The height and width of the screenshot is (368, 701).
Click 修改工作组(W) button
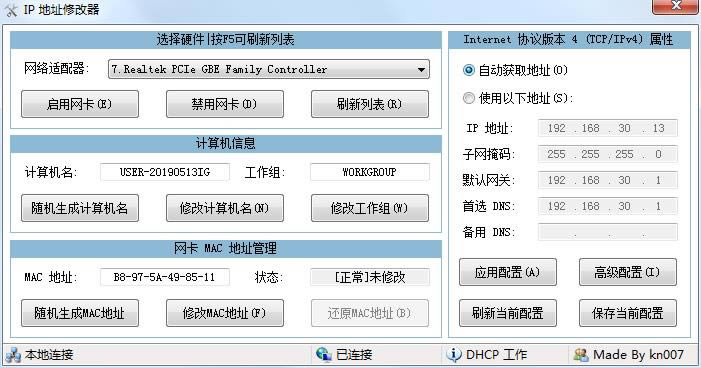[370, 208]
